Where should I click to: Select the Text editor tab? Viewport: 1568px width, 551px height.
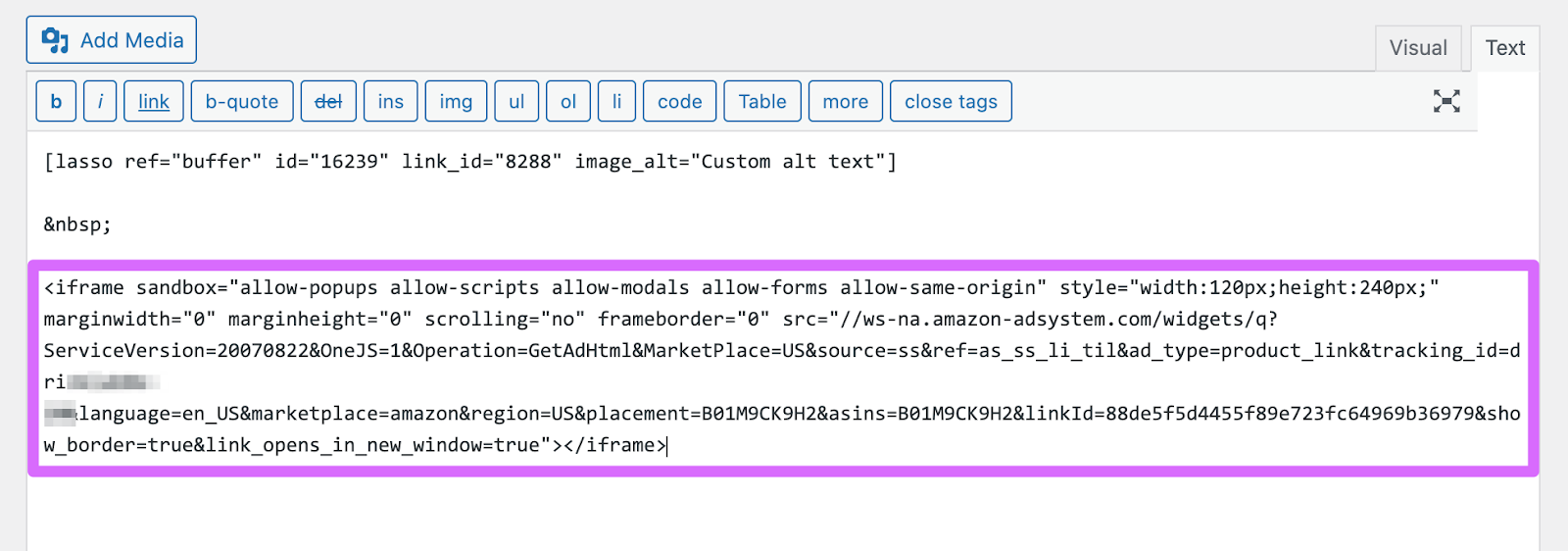point(1504,48)
